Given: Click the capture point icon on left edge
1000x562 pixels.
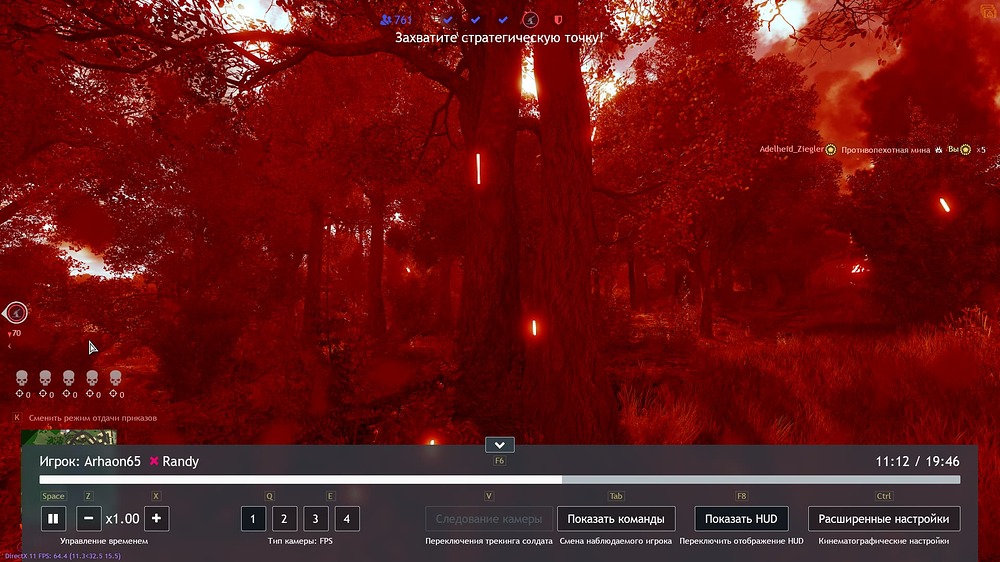Looking at the screenshot, I should pyautogui.click(x=16, y=313).
